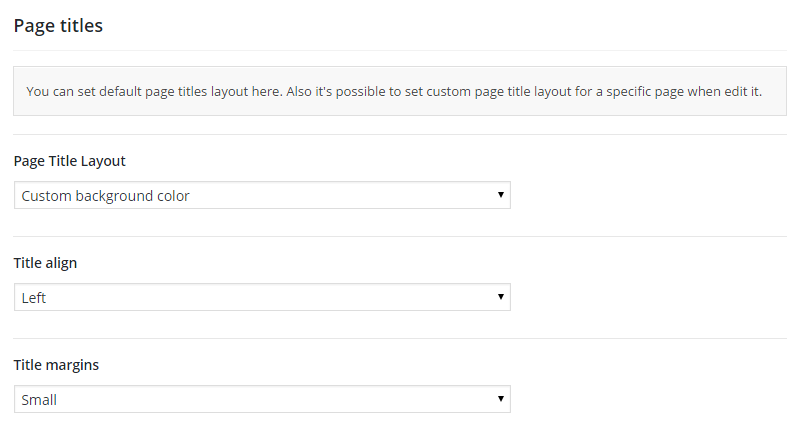Open the Page Title Layout dropdown

[262, 196]
